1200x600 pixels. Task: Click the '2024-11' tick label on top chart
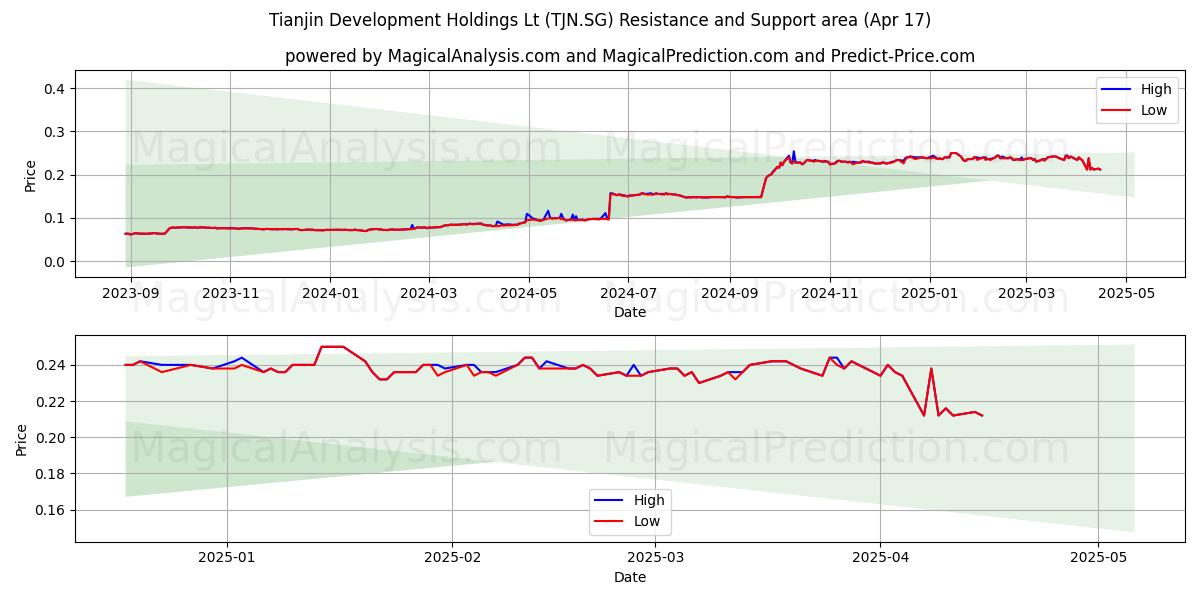[829, 294]
